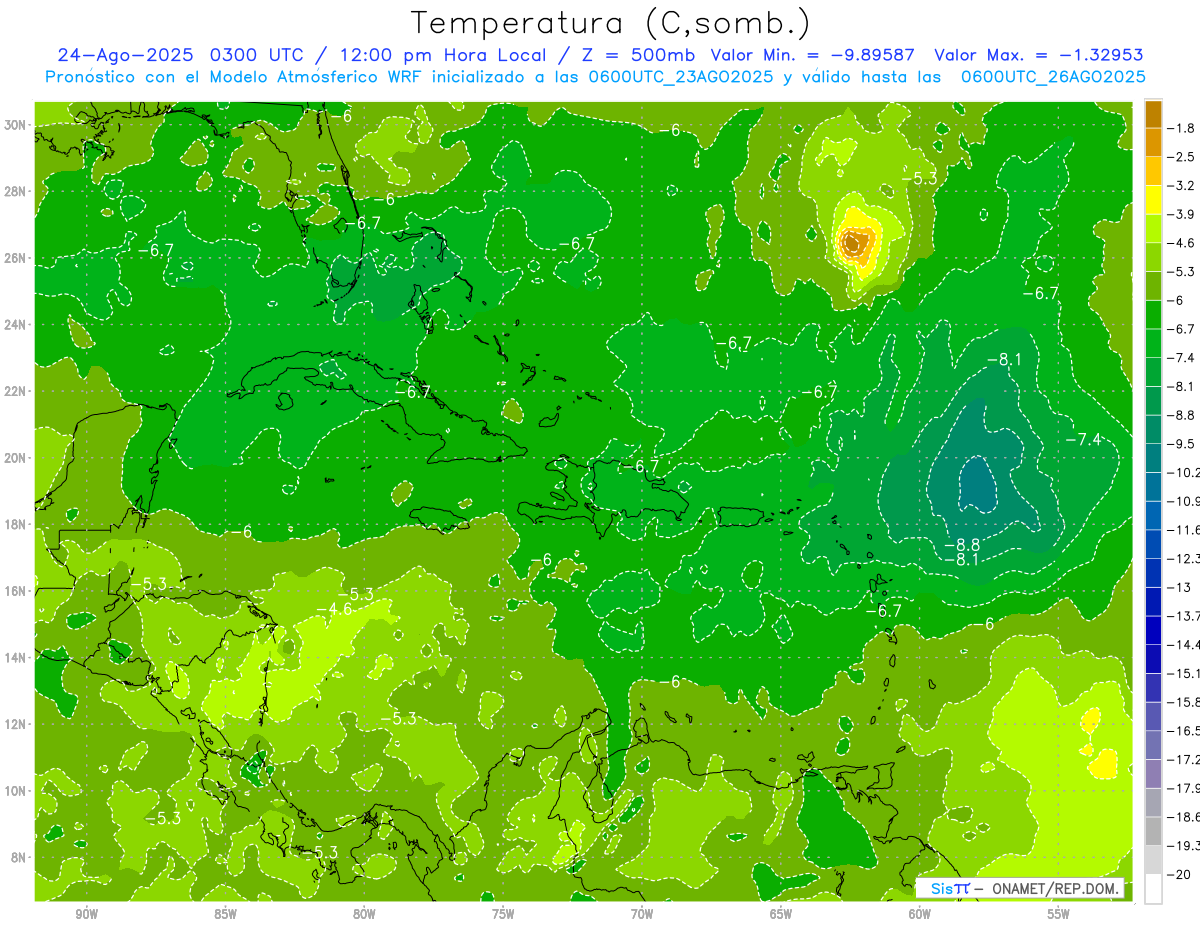
Task: Click the gray legend swatch between -18.6 and -19.3
Action: (1153, 831)
